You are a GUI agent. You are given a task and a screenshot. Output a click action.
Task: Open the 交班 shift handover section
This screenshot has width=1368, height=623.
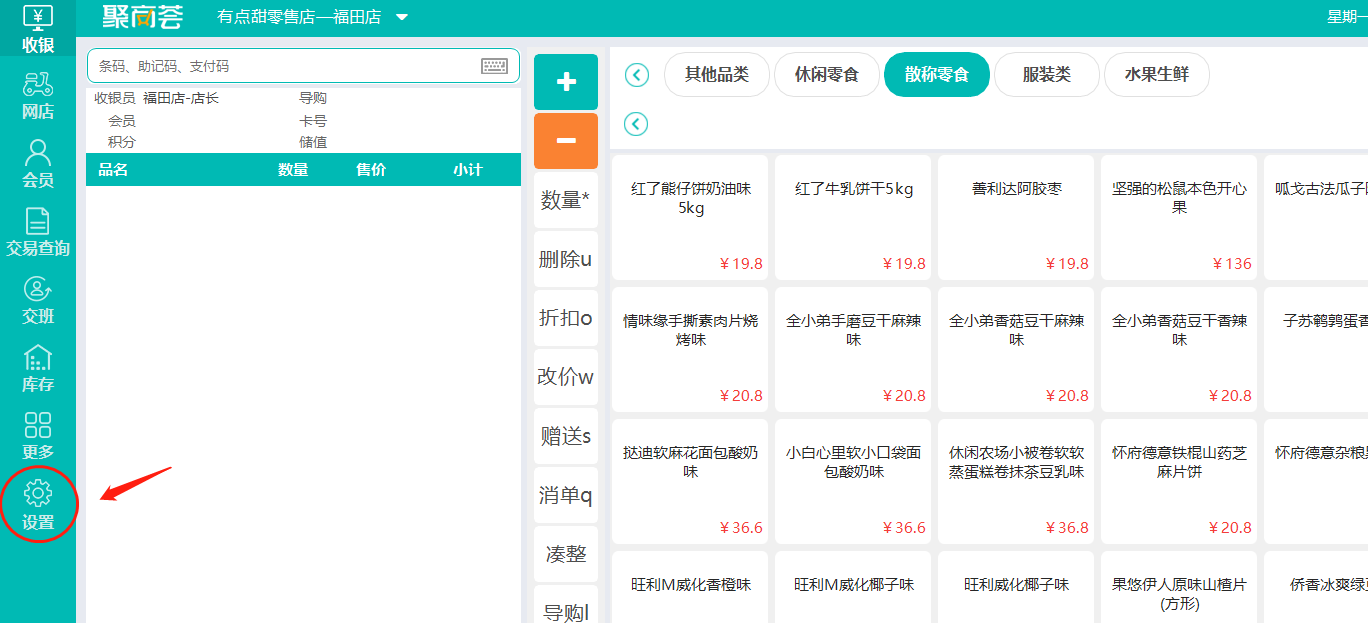click(38, 301)
